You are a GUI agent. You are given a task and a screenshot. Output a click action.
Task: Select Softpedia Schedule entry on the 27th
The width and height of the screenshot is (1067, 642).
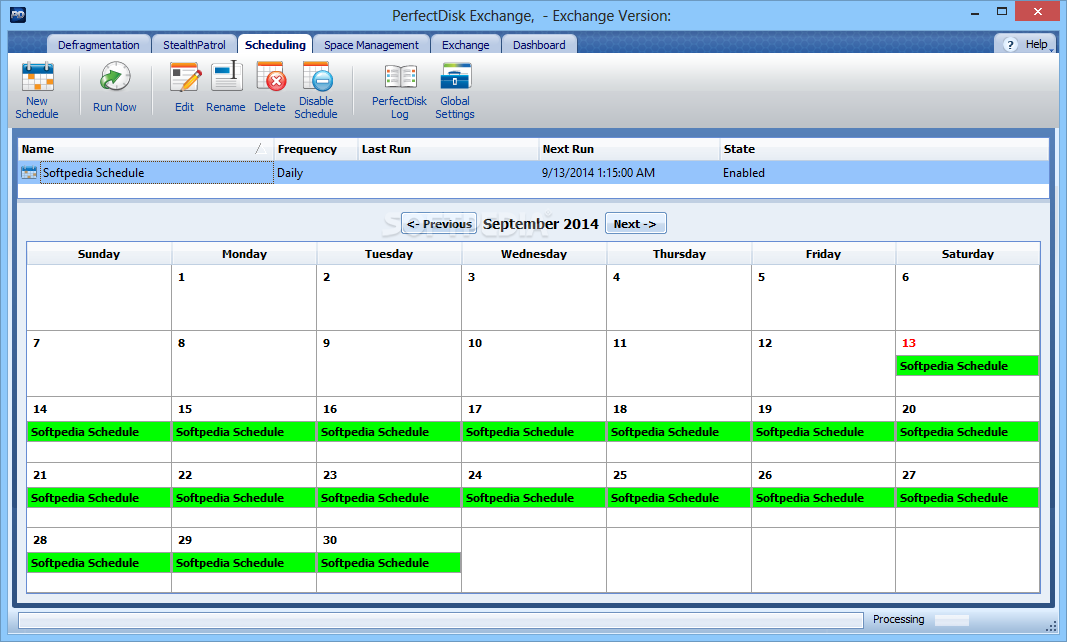pos(967,498)
